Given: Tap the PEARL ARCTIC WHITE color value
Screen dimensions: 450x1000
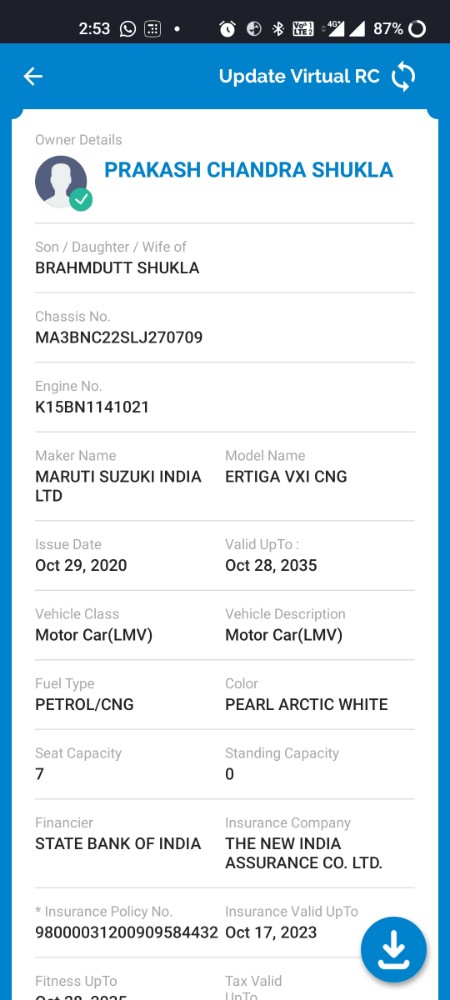Looking at the screenshot, I should 307,704.
